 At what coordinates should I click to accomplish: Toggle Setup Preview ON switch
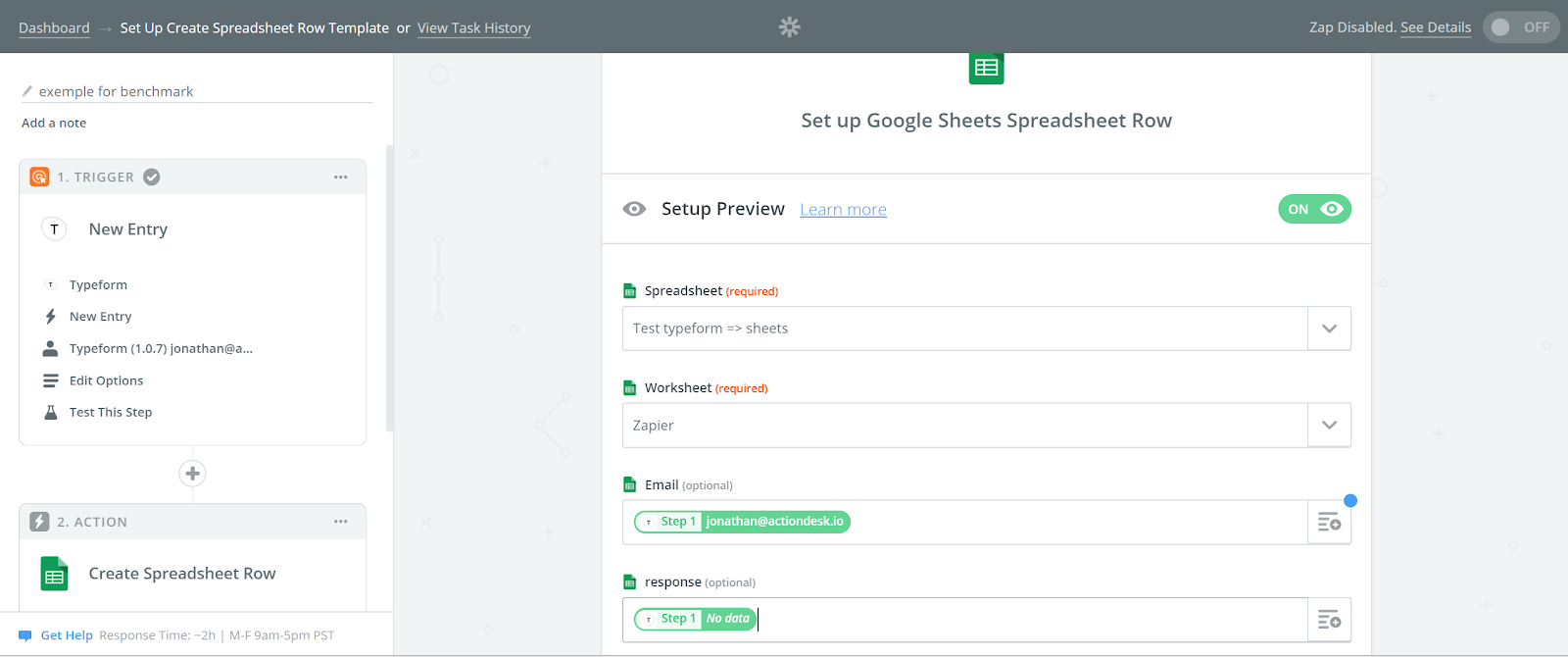[x=1314, y=209]
